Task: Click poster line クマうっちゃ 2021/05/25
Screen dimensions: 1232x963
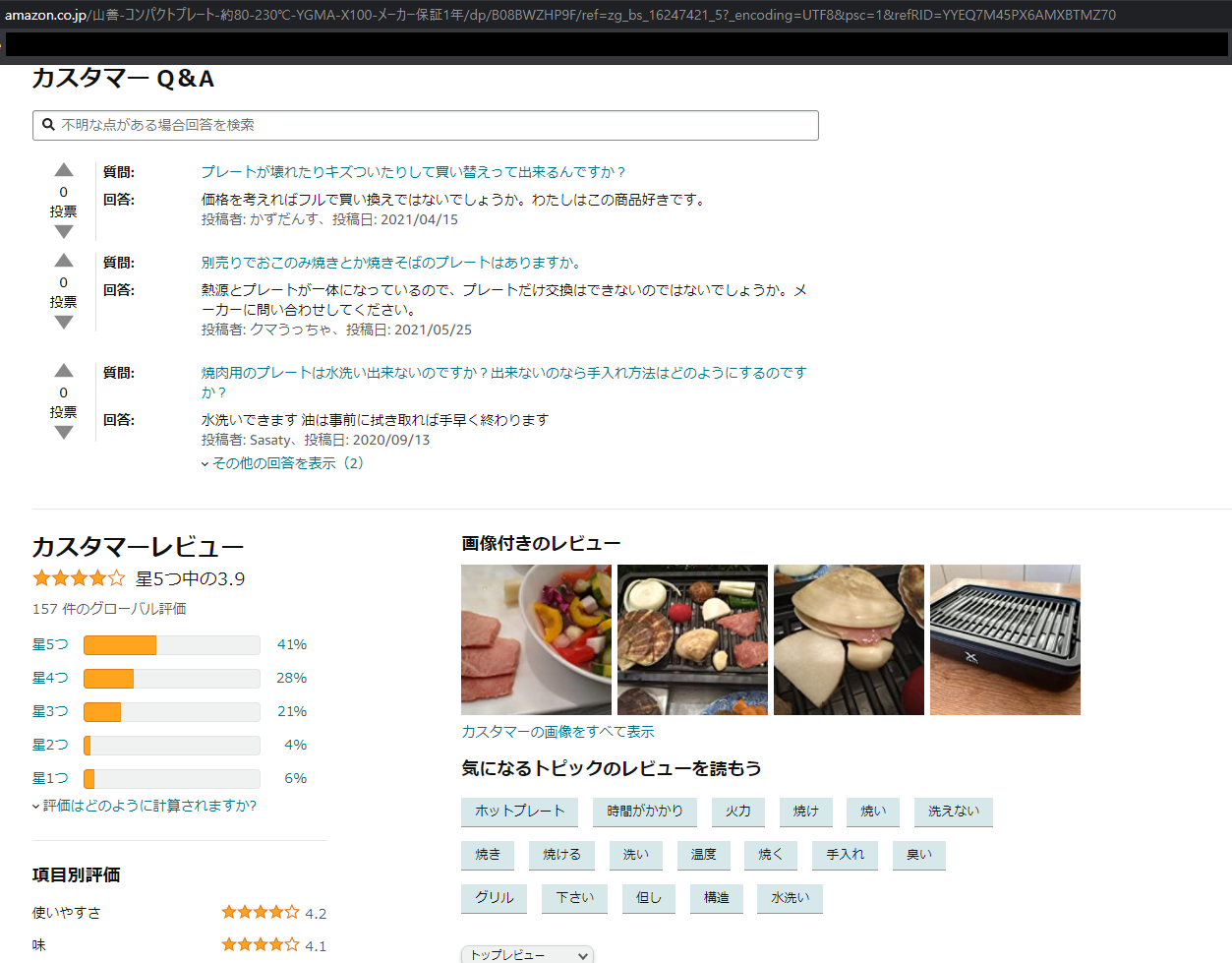Action: point(336,330)
